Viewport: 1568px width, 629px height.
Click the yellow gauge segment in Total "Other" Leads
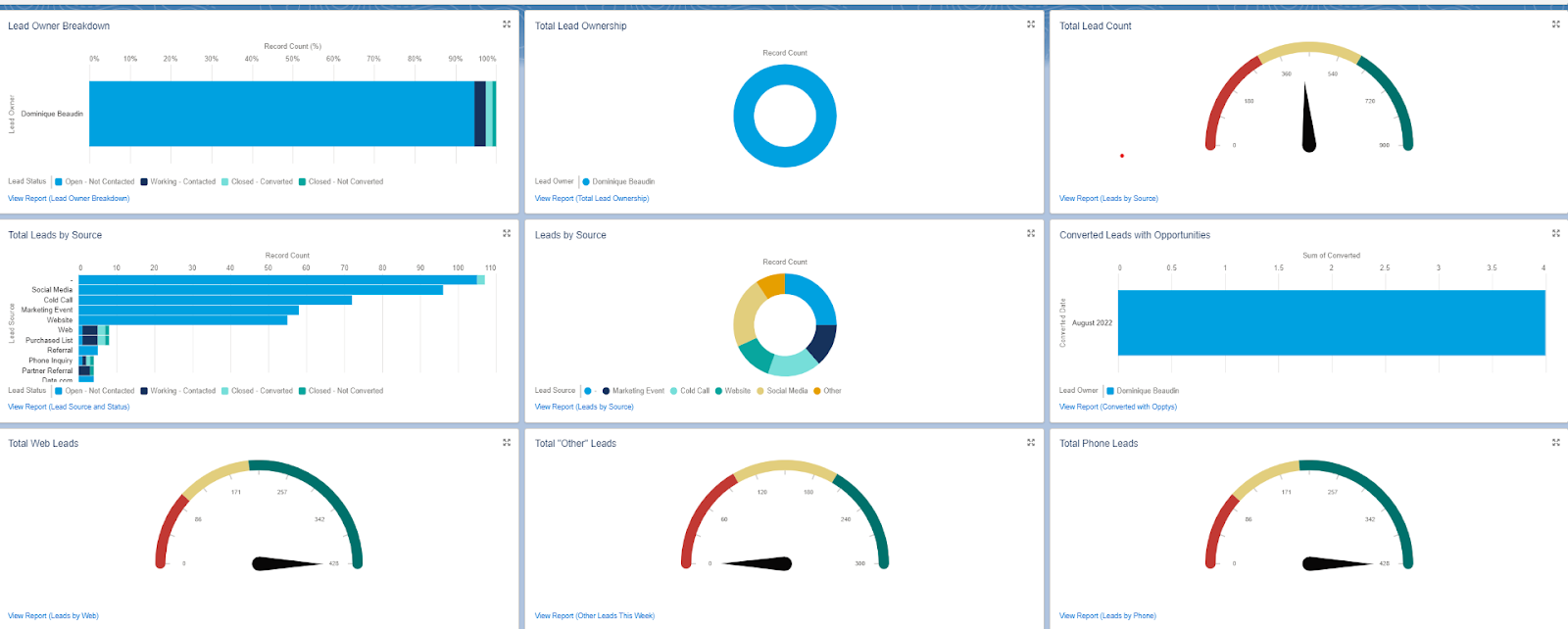pos(785,465)
